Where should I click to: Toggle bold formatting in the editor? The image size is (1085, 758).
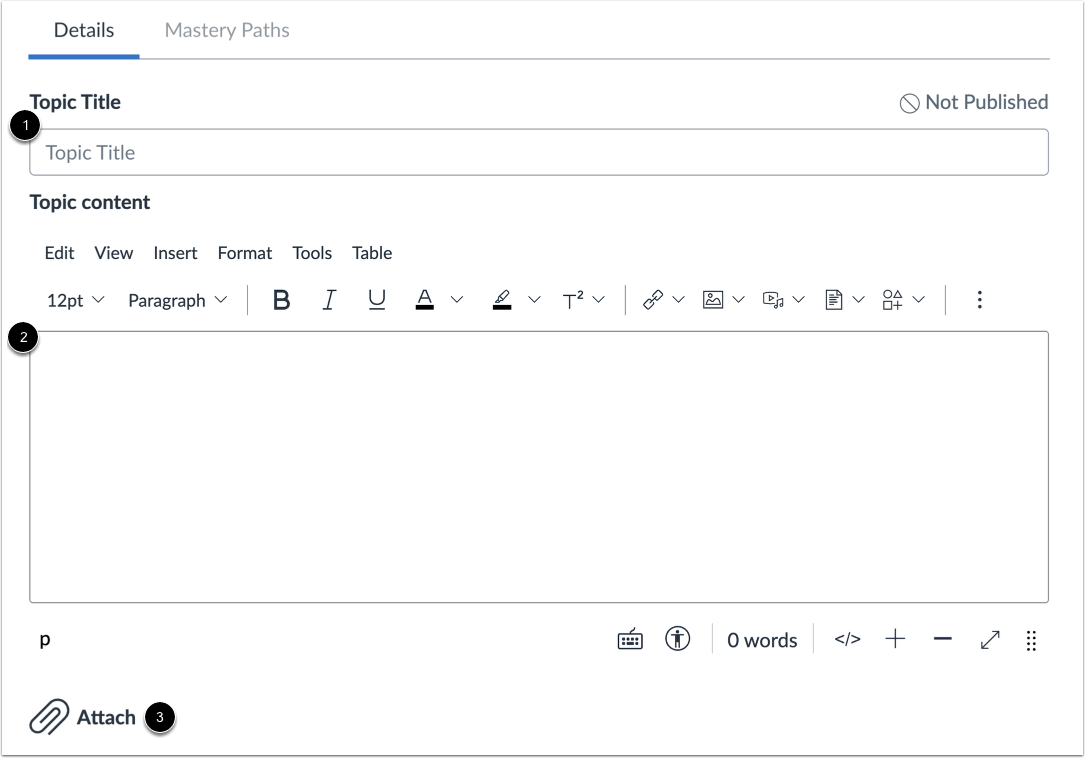281,299
